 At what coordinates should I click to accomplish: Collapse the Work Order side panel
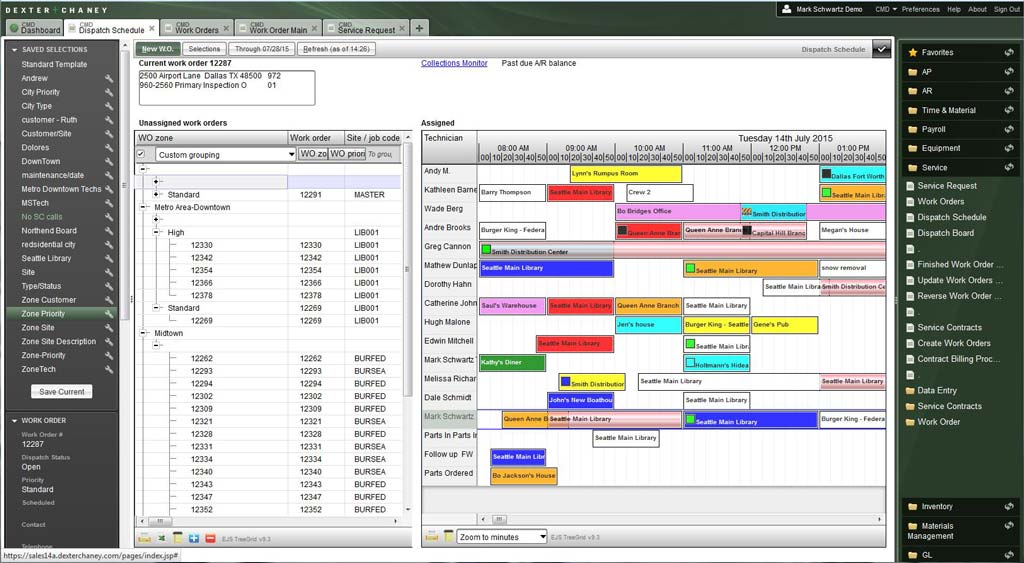pos(14,421)
